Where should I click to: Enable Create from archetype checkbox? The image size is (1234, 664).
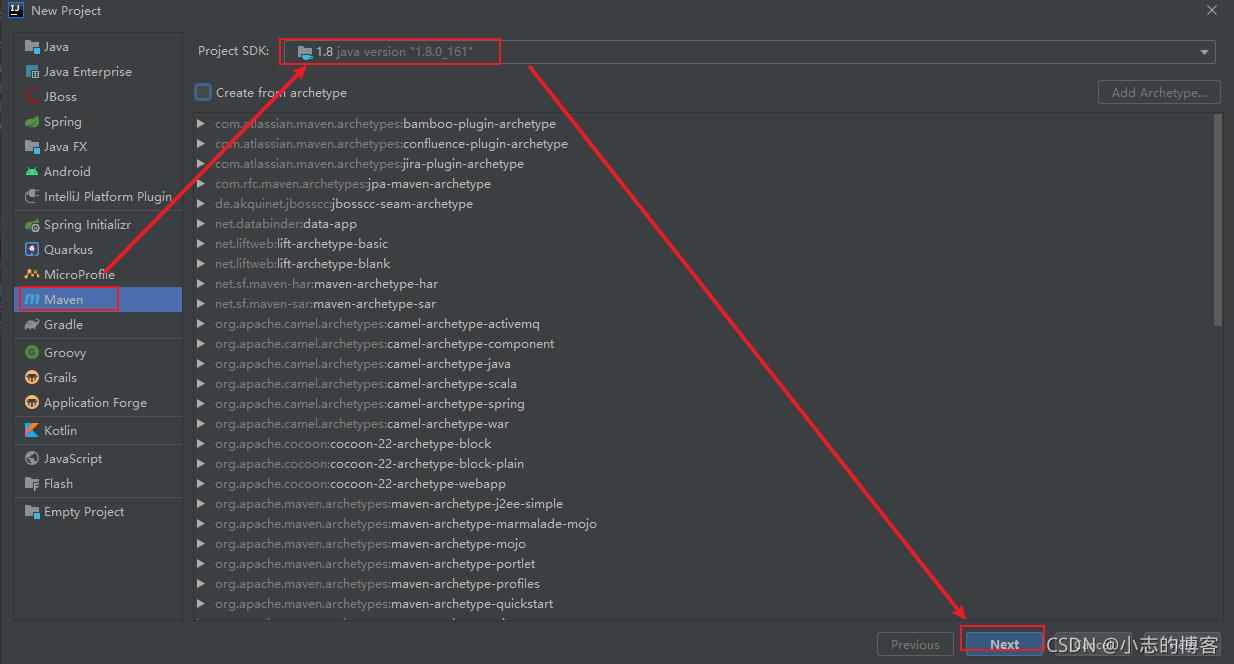[203, 92]
